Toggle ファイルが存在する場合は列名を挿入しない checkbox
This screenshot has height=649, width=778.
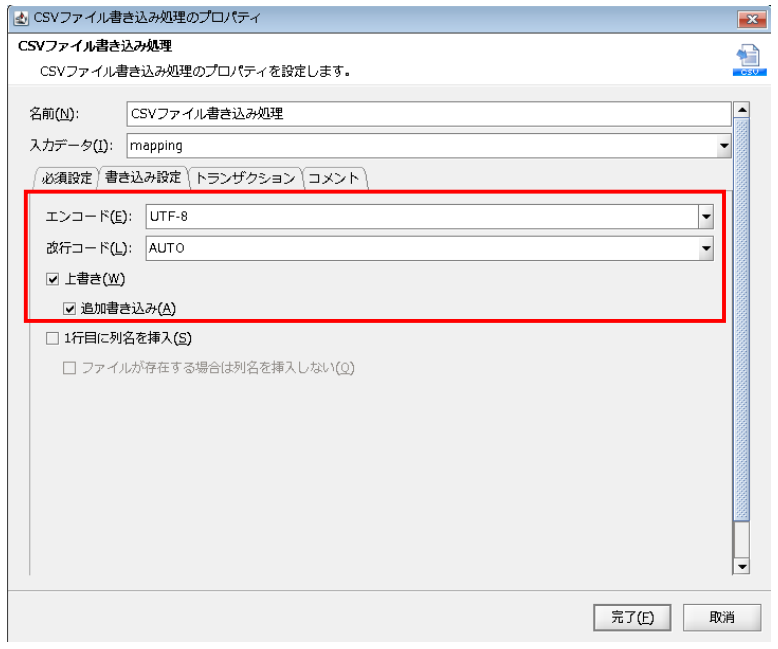pyautogui.click(x=70, y=368)
